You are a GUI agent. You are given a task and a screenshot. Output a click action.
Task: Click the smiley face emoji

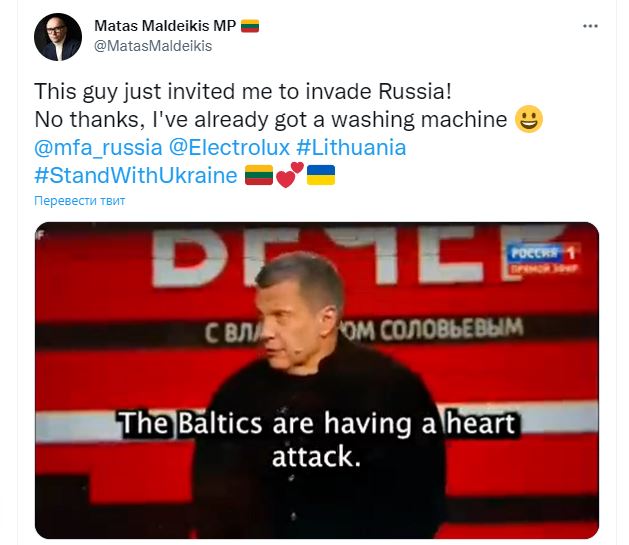tap(529, 119)
